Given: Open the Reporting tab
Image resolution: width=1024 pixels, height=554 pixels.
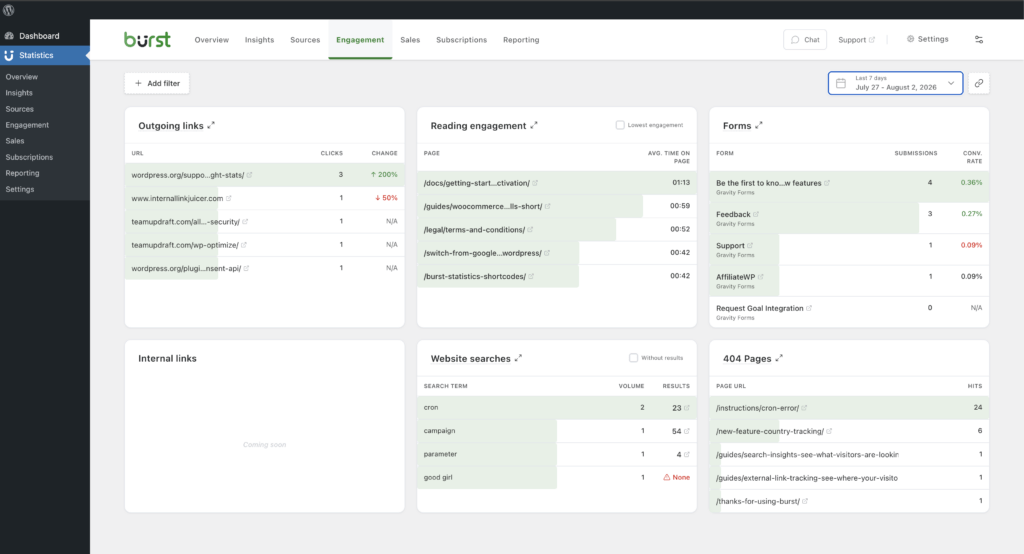Looking at the screenshot, I should (x=521, y=40).
